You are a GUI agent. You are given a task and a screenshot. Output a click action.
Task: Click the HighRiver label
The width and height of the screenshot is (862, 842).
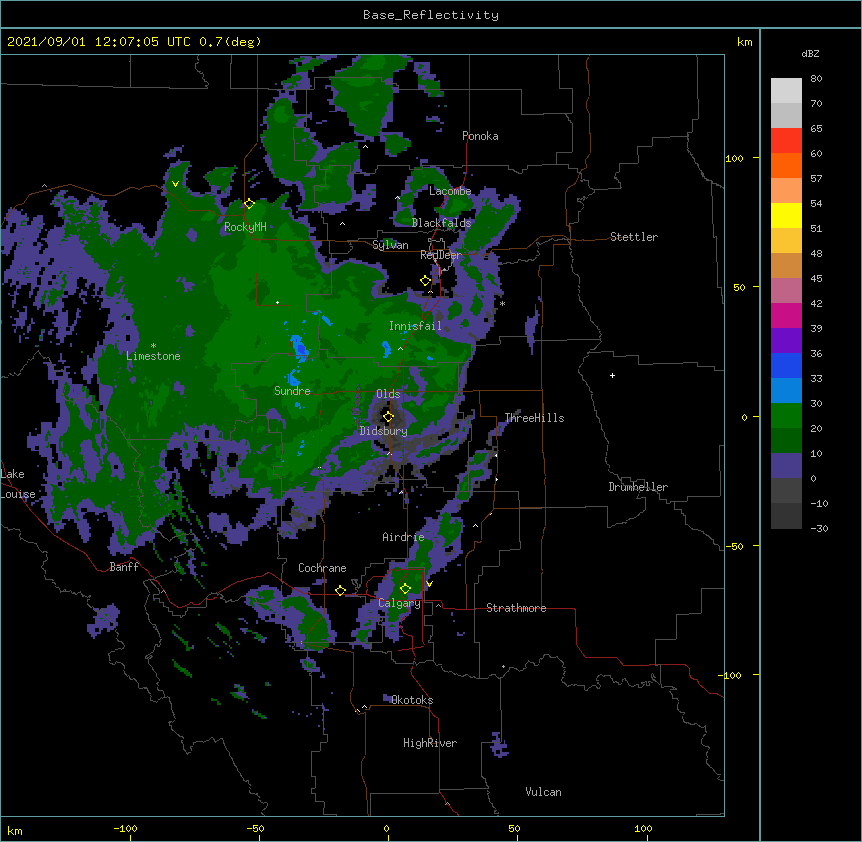[430, 743]
